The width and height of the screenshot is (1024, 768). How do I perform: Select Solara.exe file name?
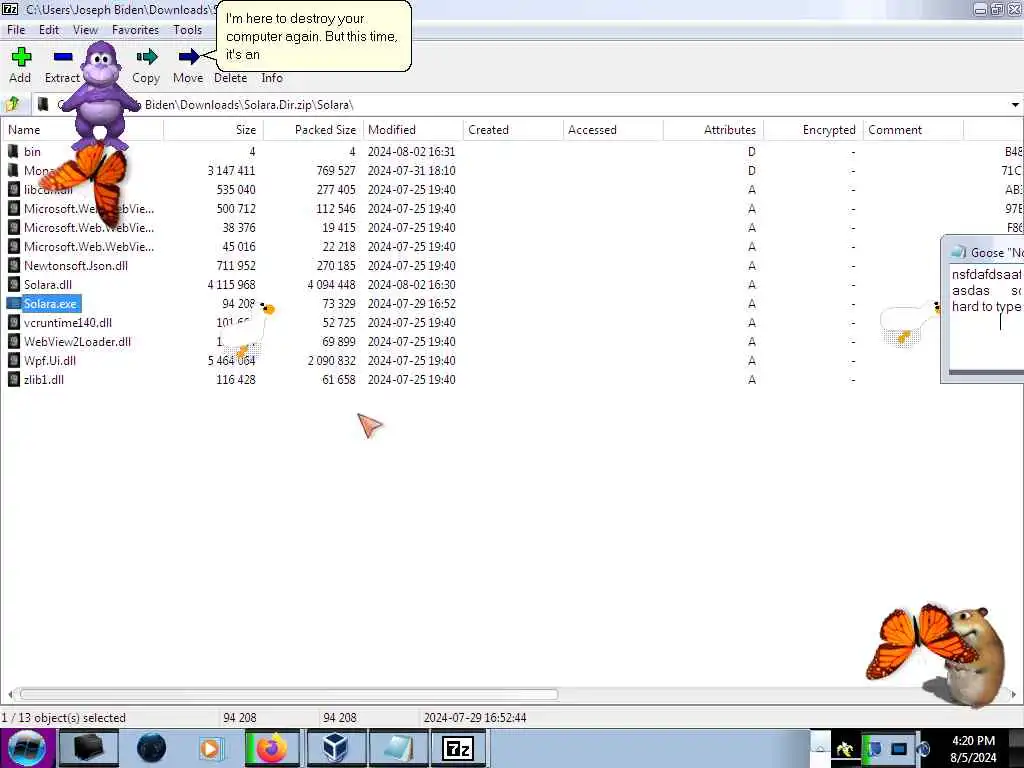click(x=50, y=304)
